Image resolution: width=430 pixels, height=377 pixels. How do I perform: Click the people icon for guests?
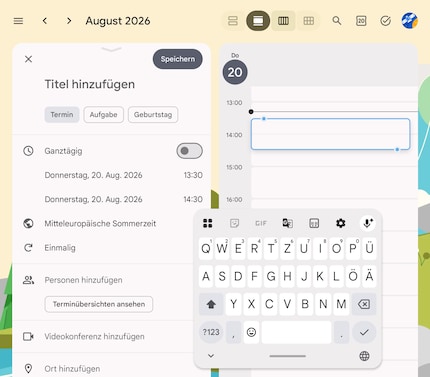pyautogui.click(x=28, y=280)
